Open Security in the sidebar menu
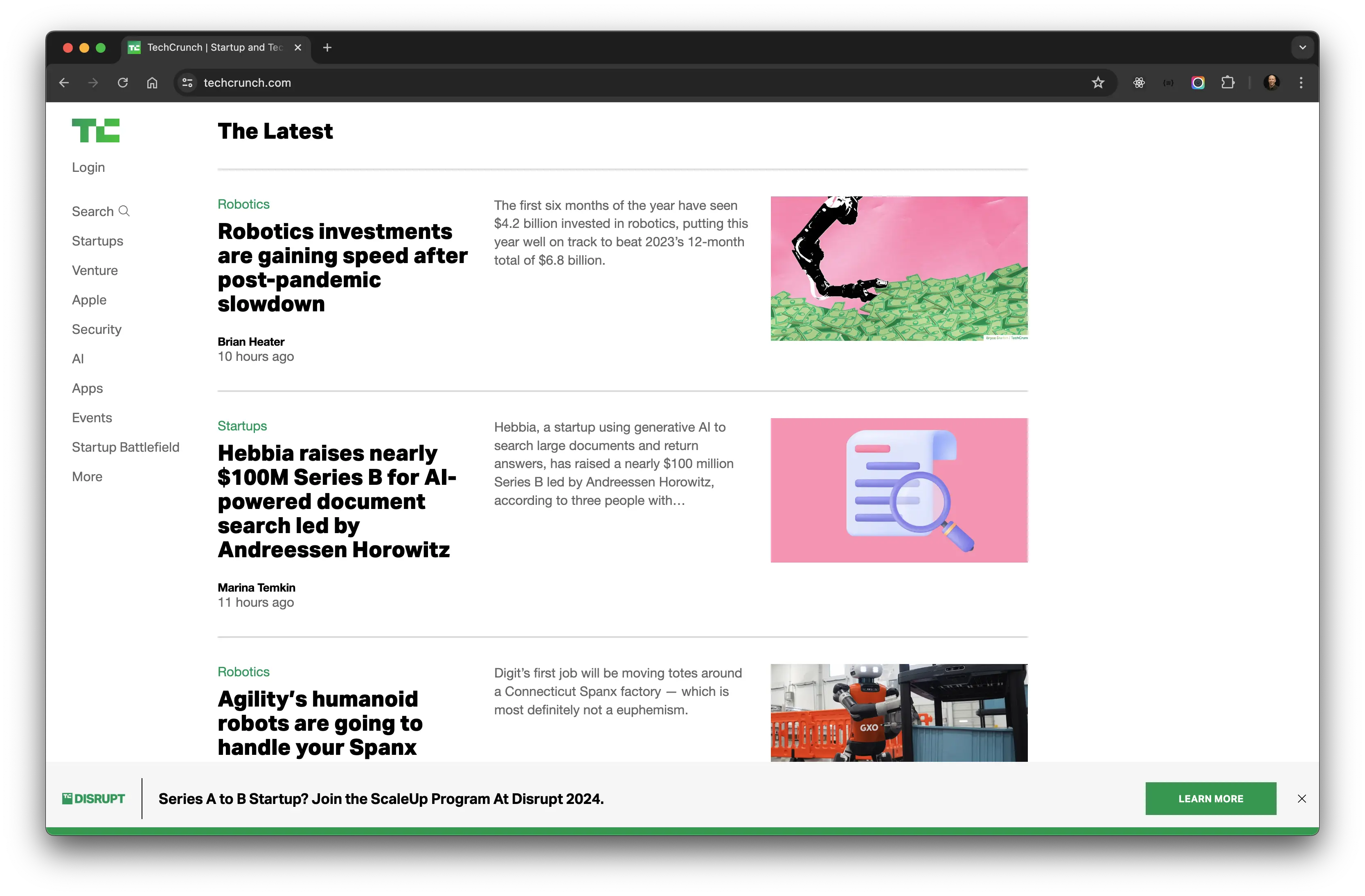 click(x=96, y=329)
